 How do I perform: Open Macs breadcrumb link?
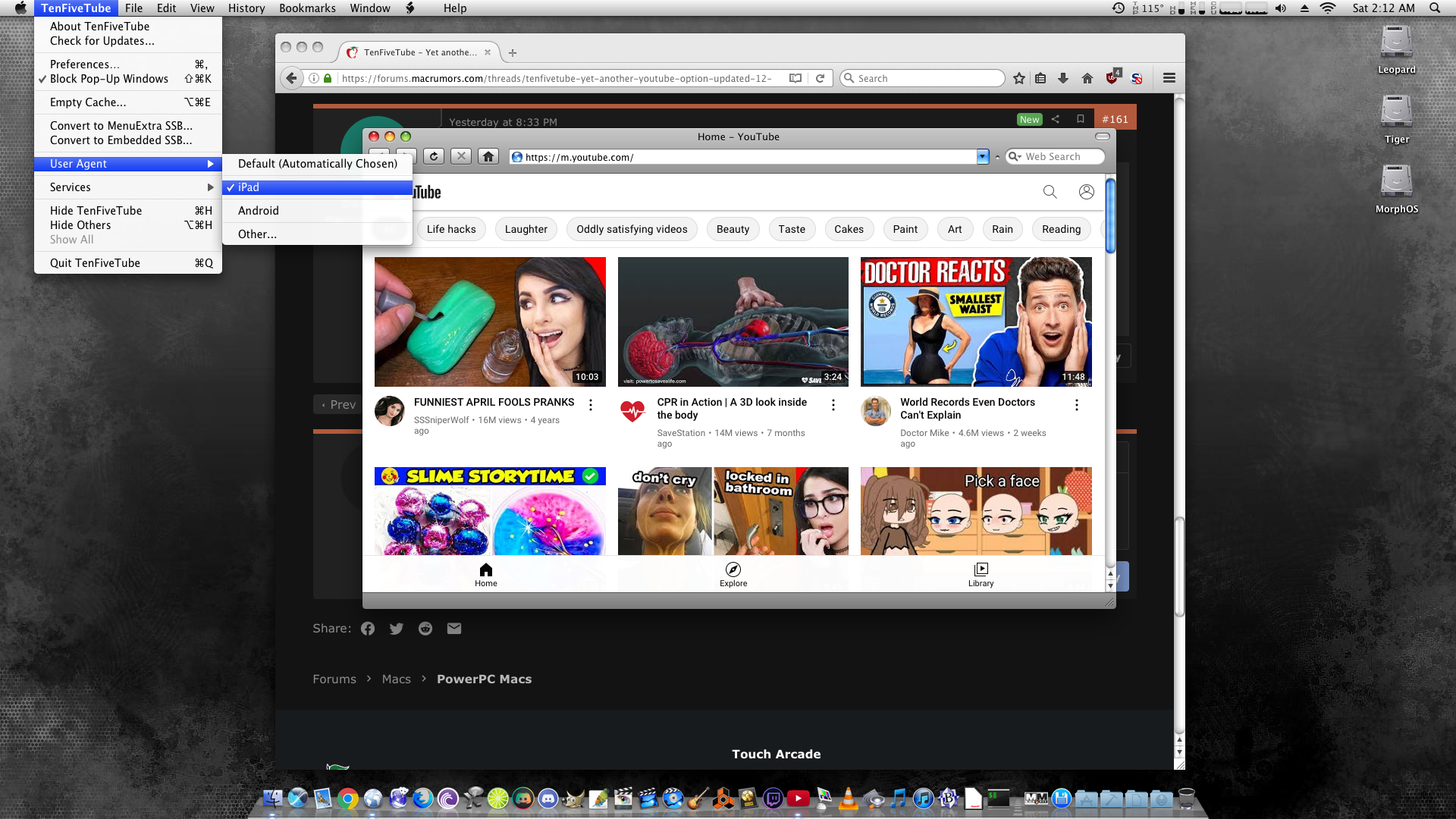click(x=396, y=679)
